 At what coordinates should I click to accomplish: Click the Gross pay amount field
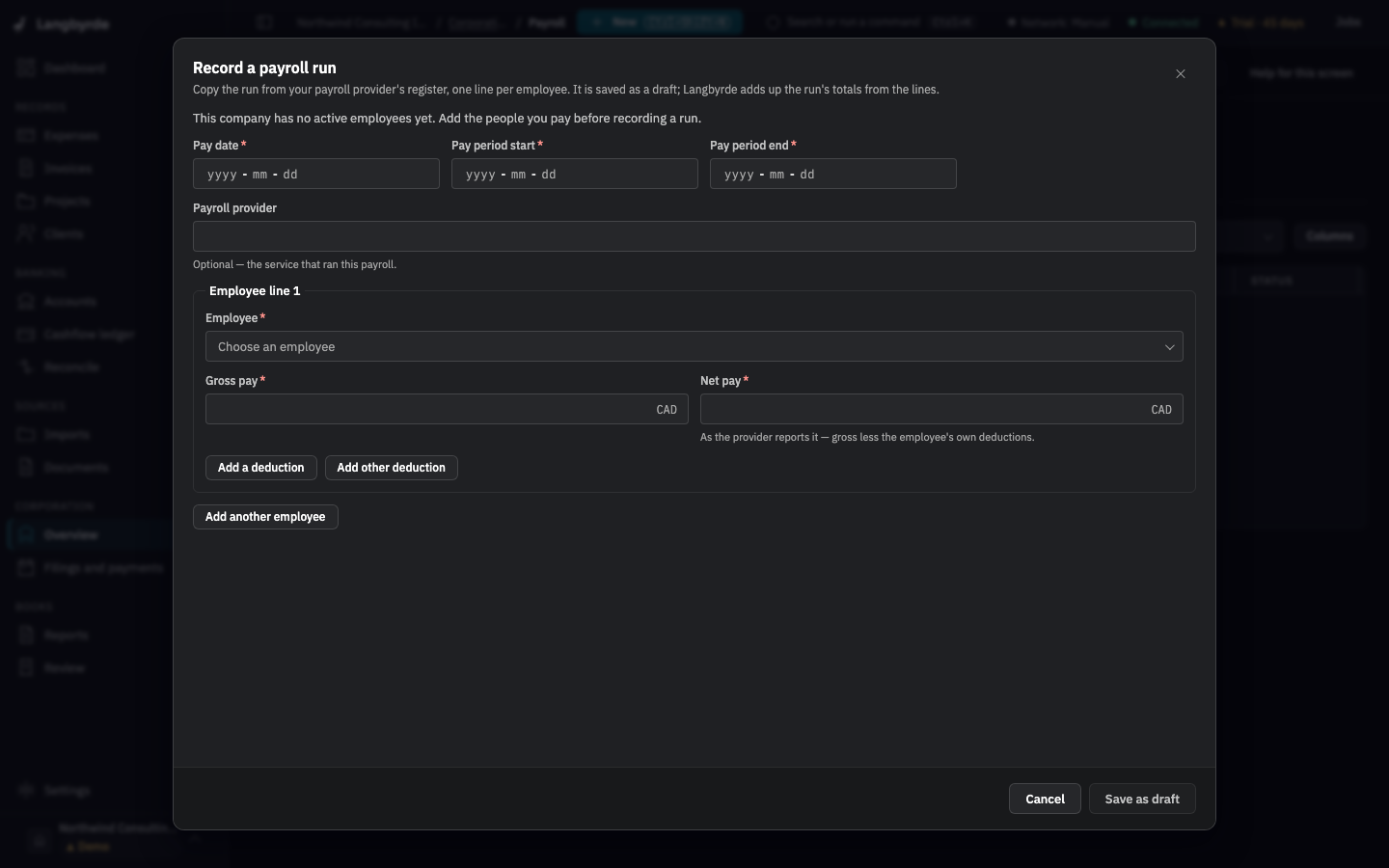(447, 409)
